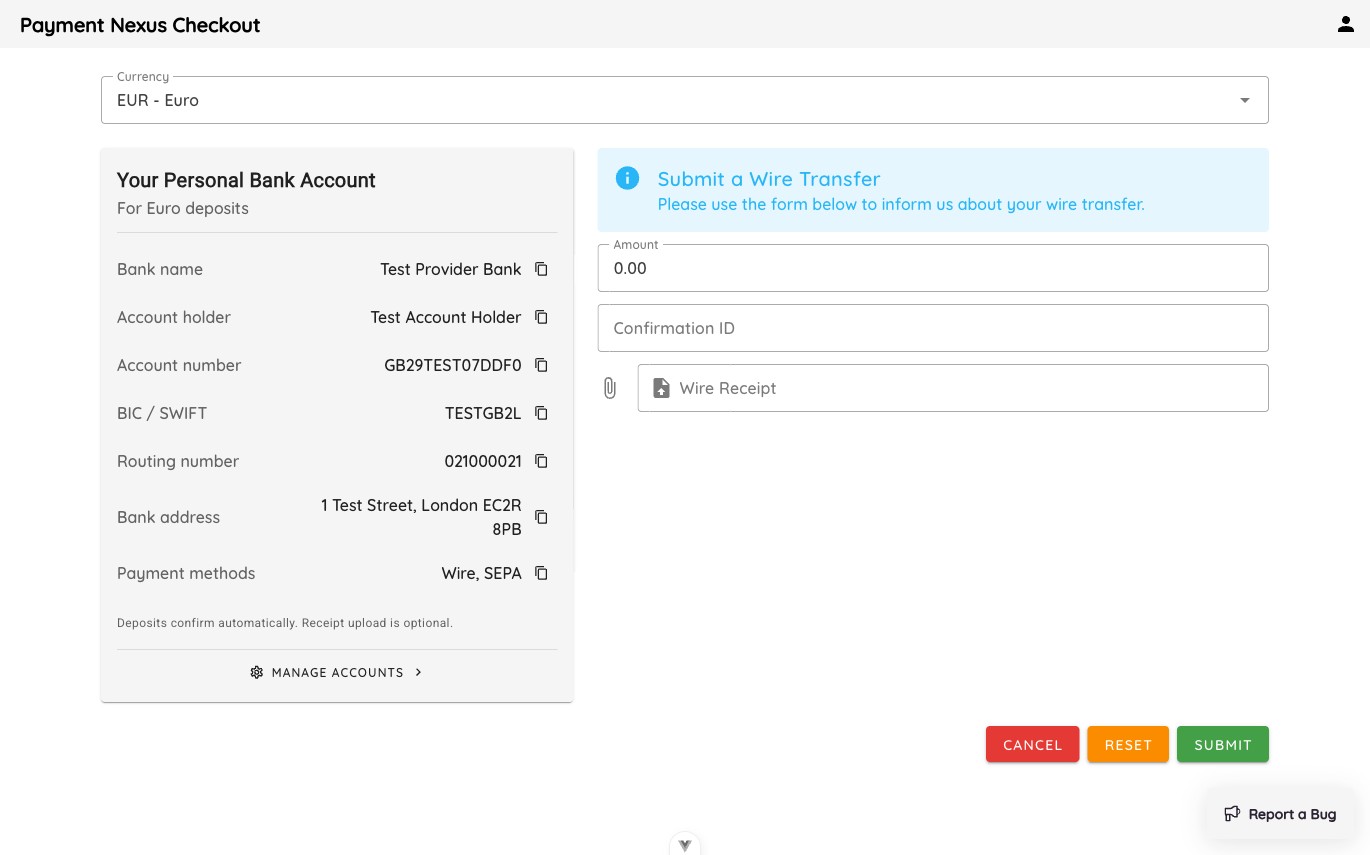Click the TESTGB2L code text
1370x855 pixels.
pos(483,413)
